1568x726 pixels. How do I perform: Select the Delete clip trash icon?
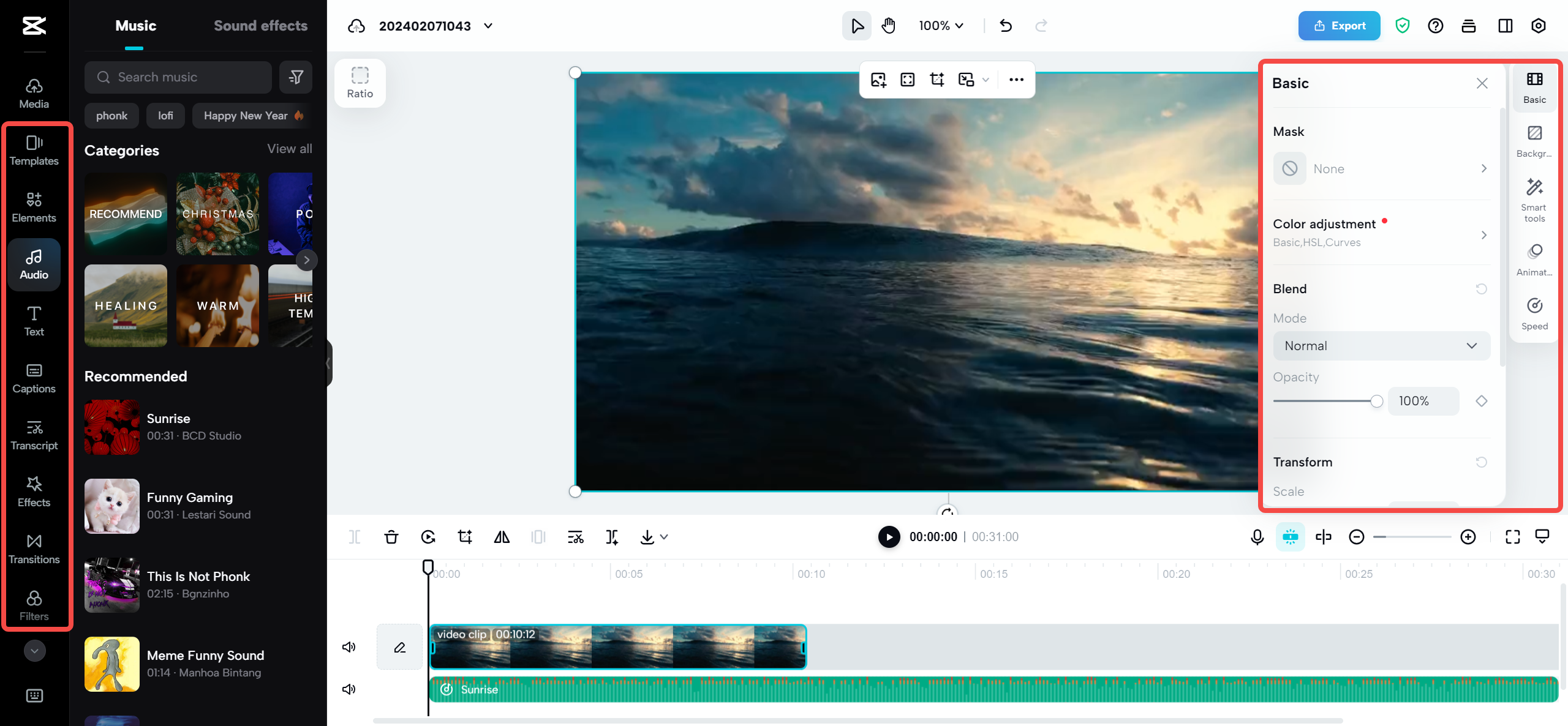pos(391,537)
